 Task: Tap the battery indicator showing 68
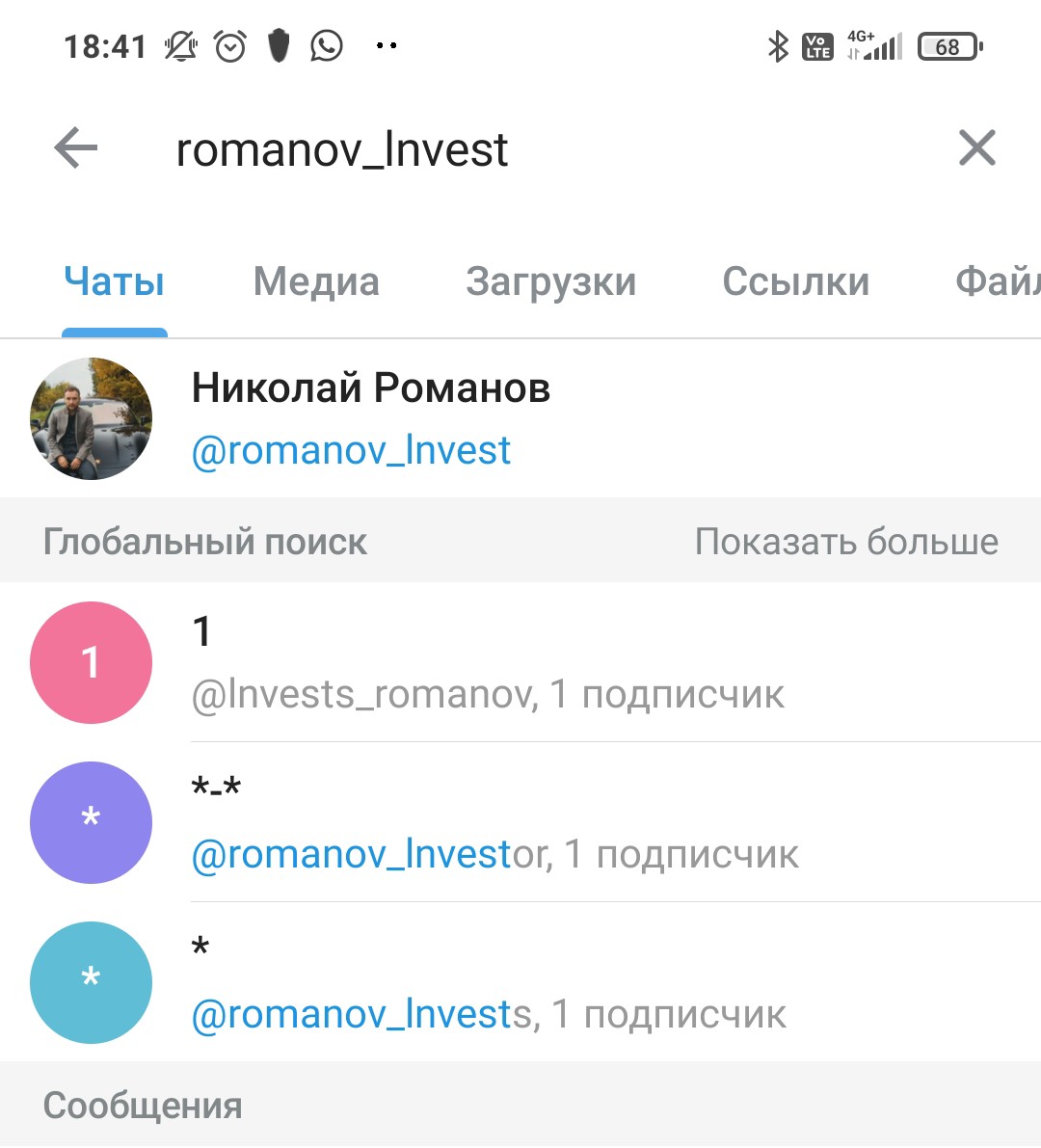coord(949,47)
